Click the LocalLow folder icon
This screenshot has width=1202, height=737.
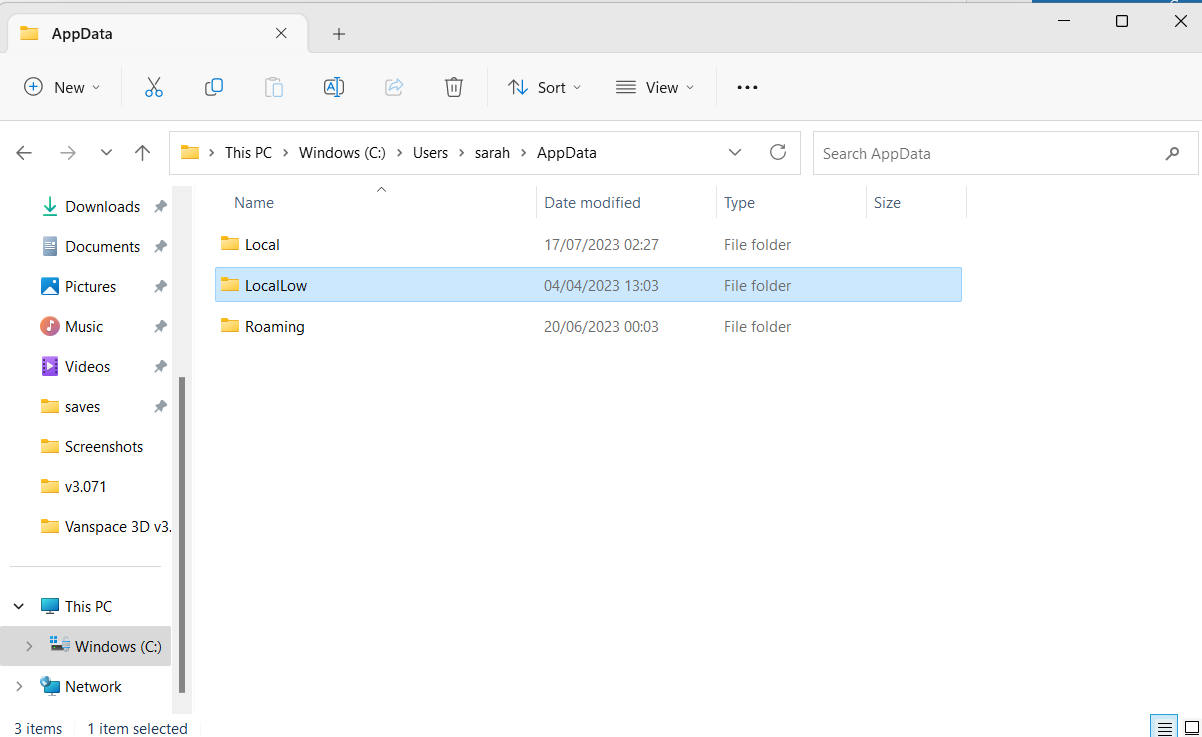(230, 284)
